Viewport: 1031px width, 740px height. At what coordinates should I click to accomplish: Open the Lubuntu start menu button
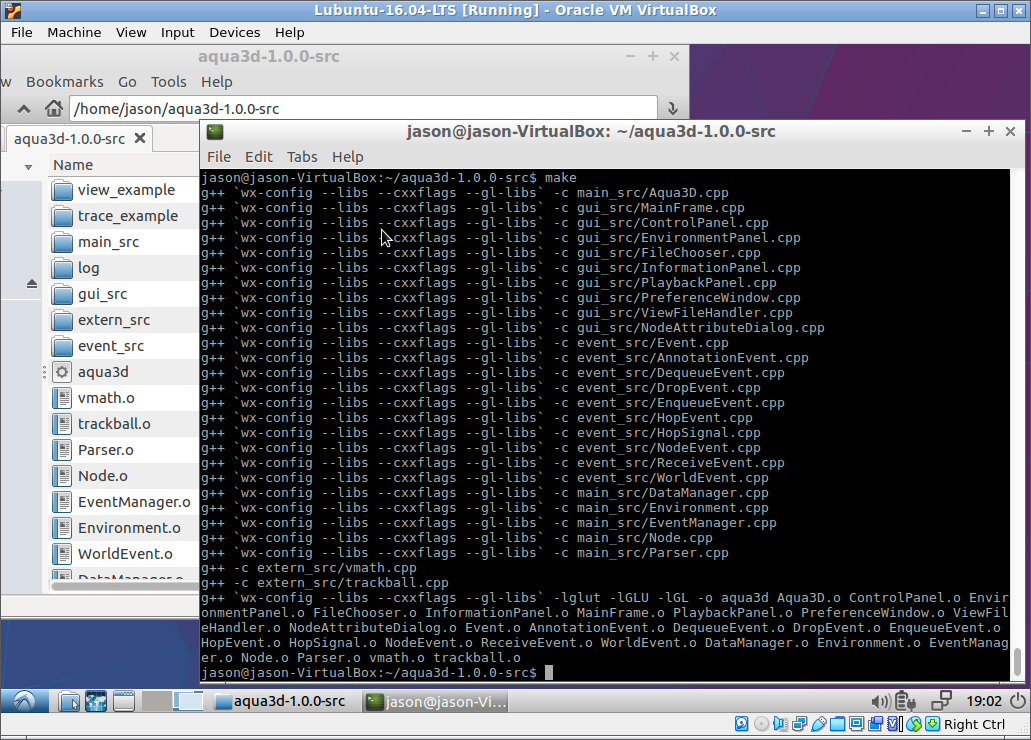point(24,701)
